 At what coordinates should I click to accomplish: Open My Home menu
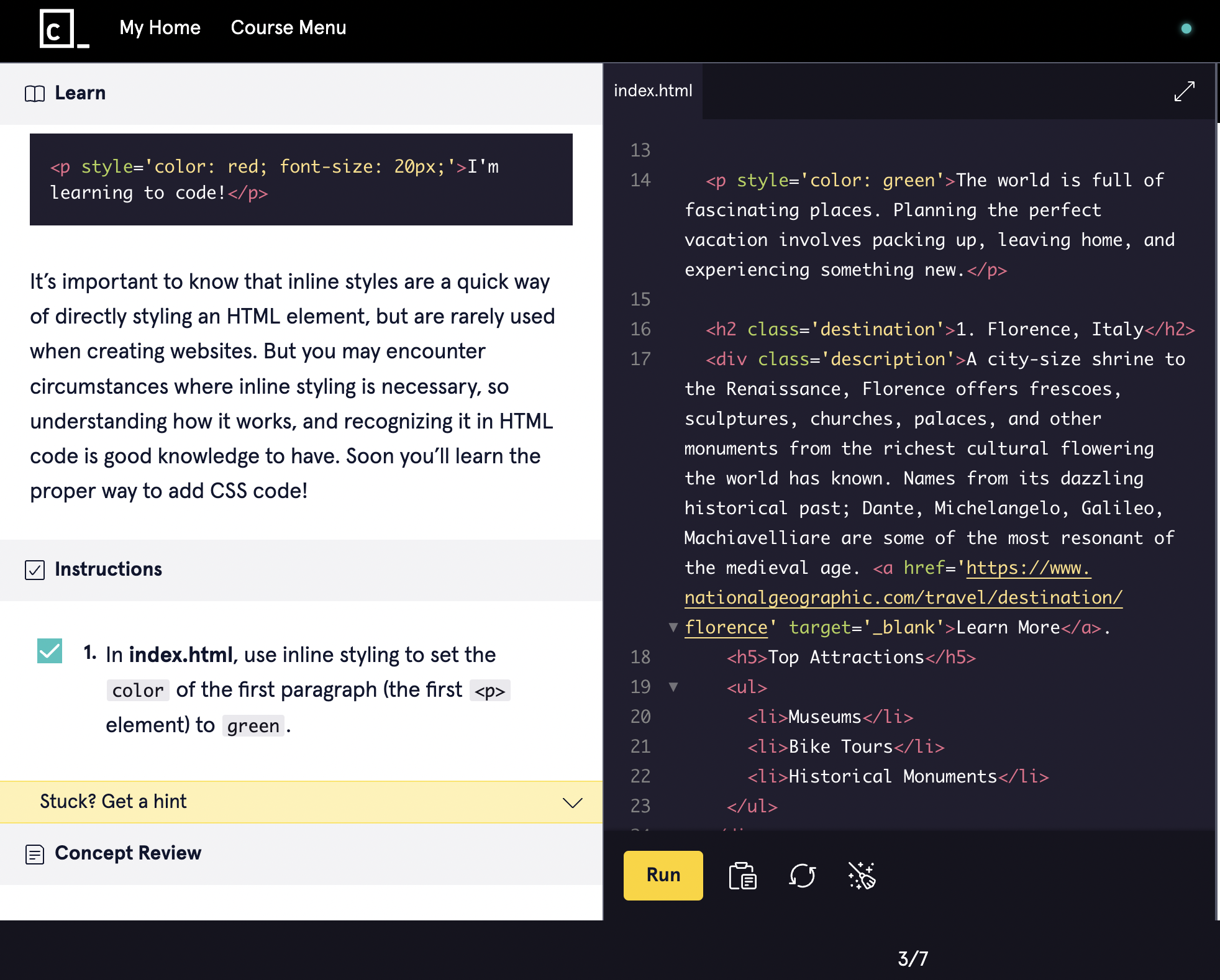[x=160, y=28]
